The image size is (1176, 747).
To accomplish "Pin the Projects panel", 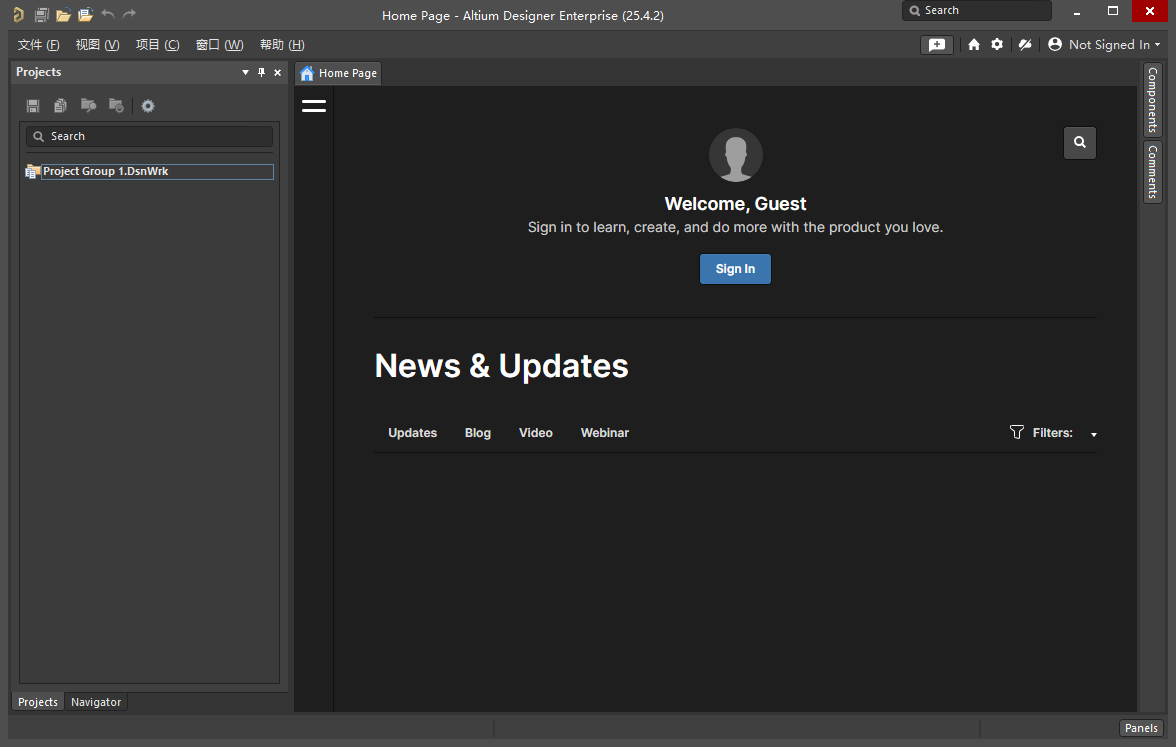I will point(262,72).
